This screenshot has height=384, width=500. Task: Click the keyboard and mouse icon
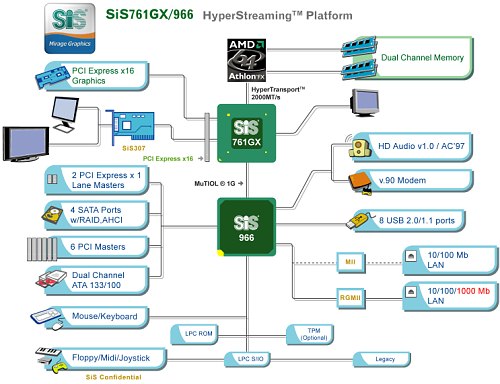click(47, 319)
